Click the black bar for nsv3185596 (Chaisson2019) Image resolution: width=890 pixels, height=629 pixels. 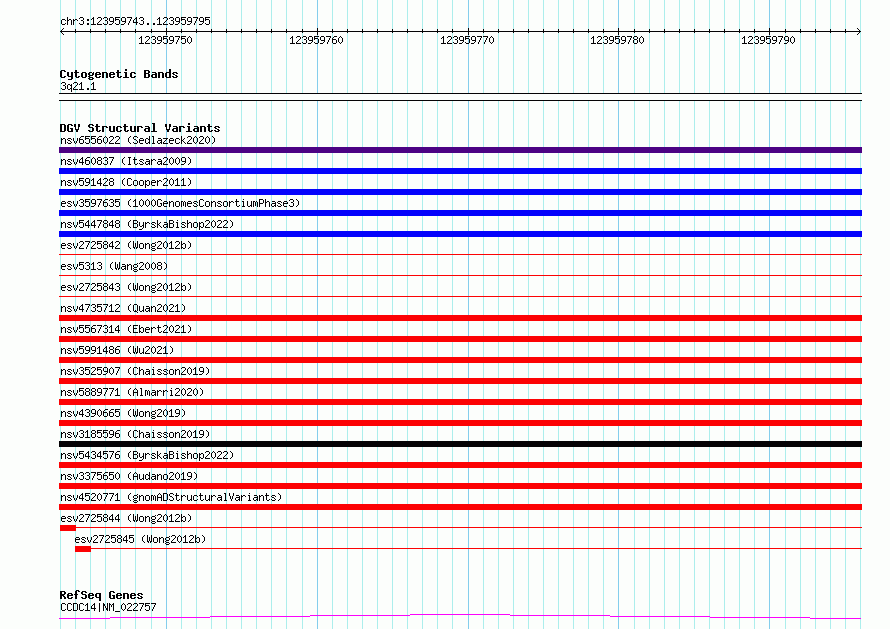click(460, 444)
